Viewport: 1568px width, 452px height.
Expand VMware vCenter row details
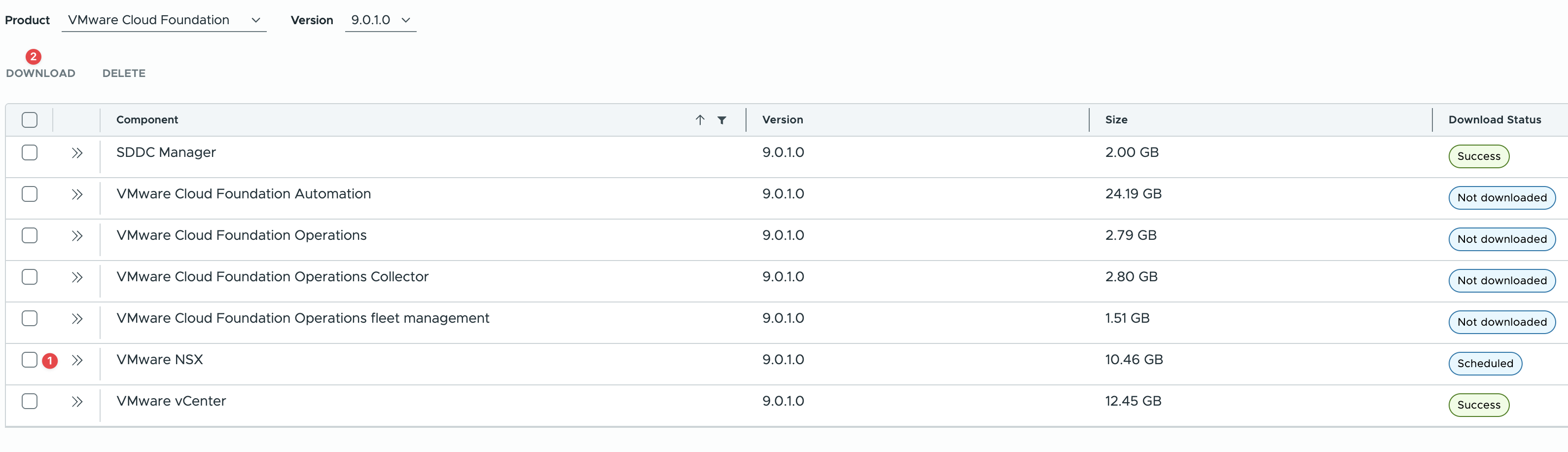pyautogui.click(x=77, y=402)
